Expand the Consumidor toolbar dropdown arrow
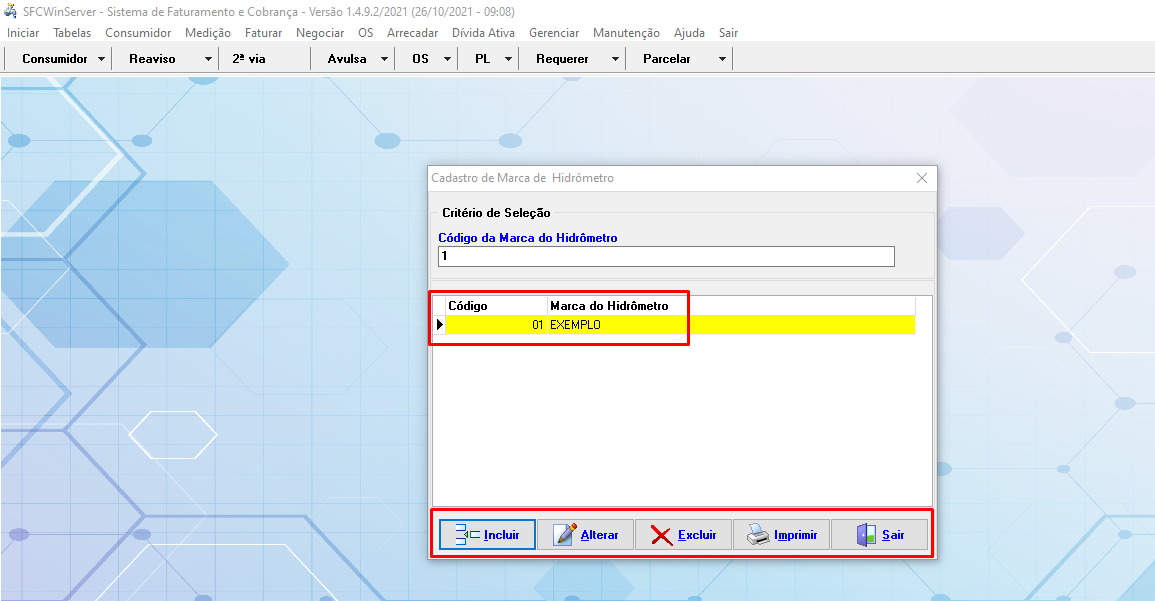The width and height of the screenshot is (1155, 601). pyautogui.click(x=102, y=59)
